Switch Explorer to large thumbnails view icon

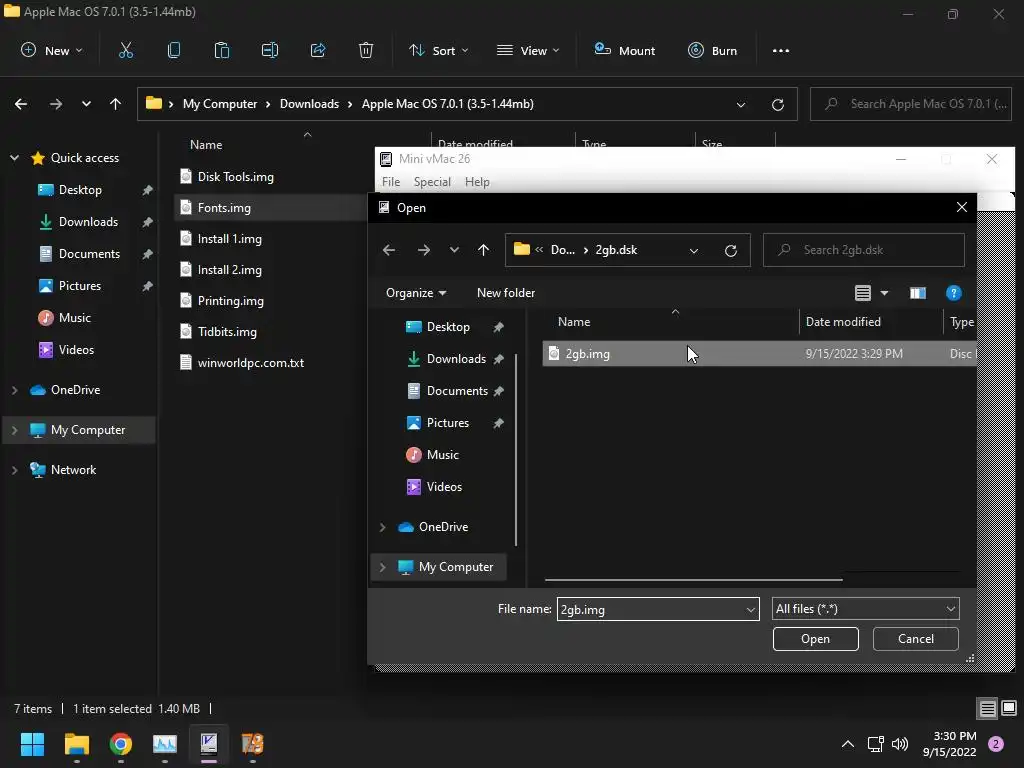pos(1009,709)
